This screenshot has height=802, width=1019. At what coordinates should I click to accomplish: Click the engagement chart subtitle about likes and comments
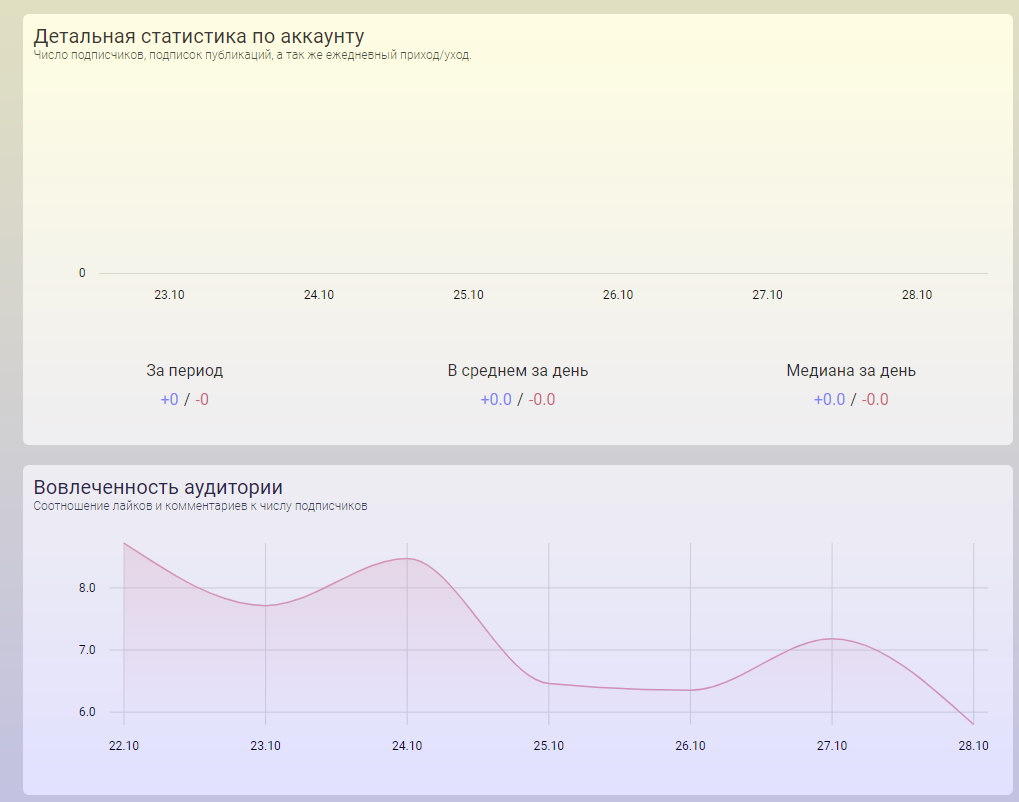200,506
